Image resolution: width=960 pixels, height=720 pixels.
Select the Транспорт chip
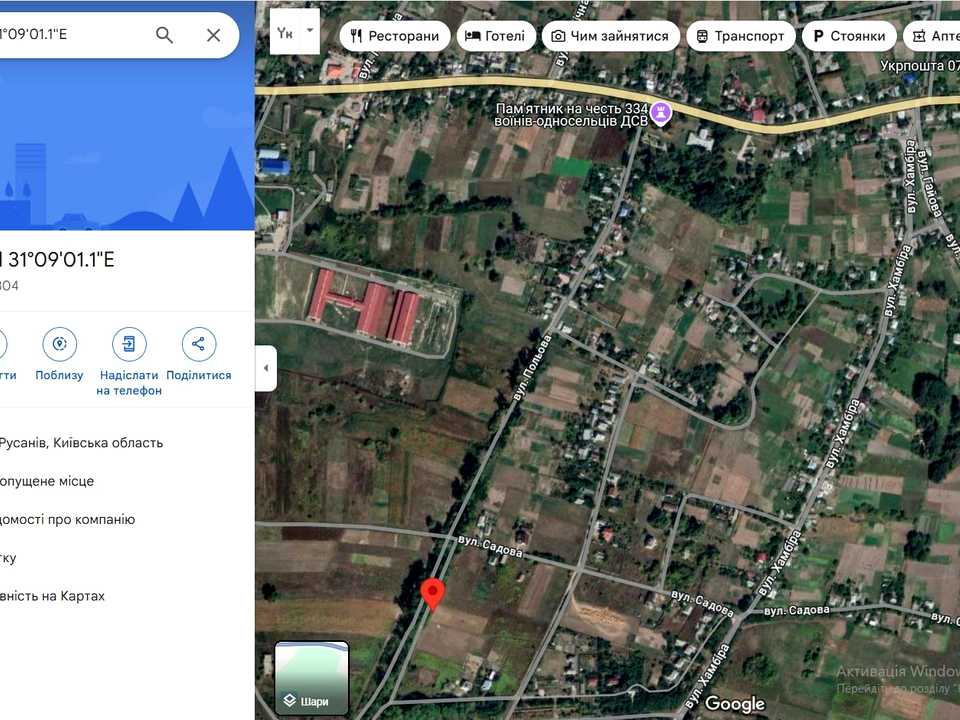[x=741, y=36]
